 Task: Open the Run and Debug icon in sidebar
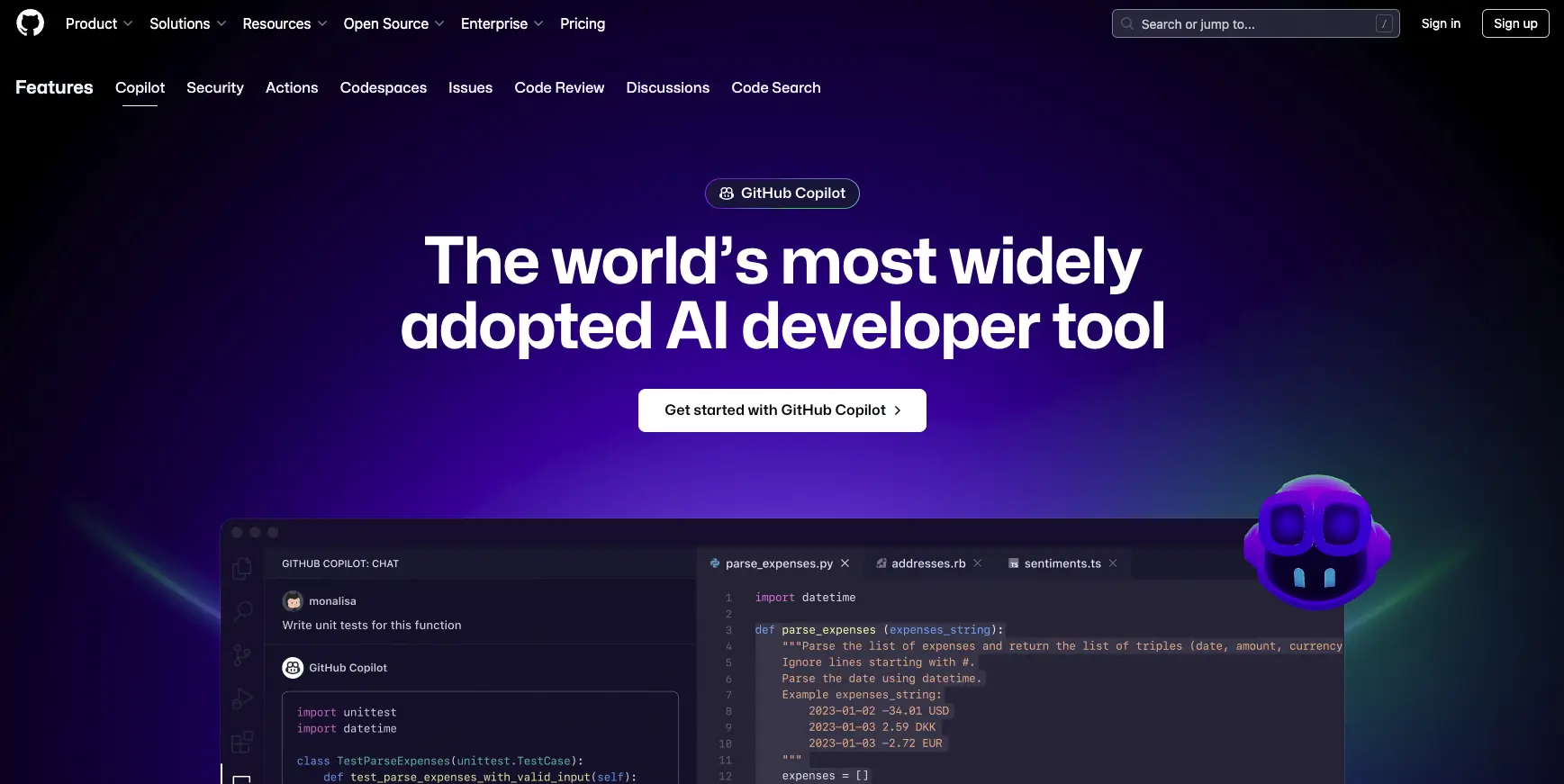point(242,698)
